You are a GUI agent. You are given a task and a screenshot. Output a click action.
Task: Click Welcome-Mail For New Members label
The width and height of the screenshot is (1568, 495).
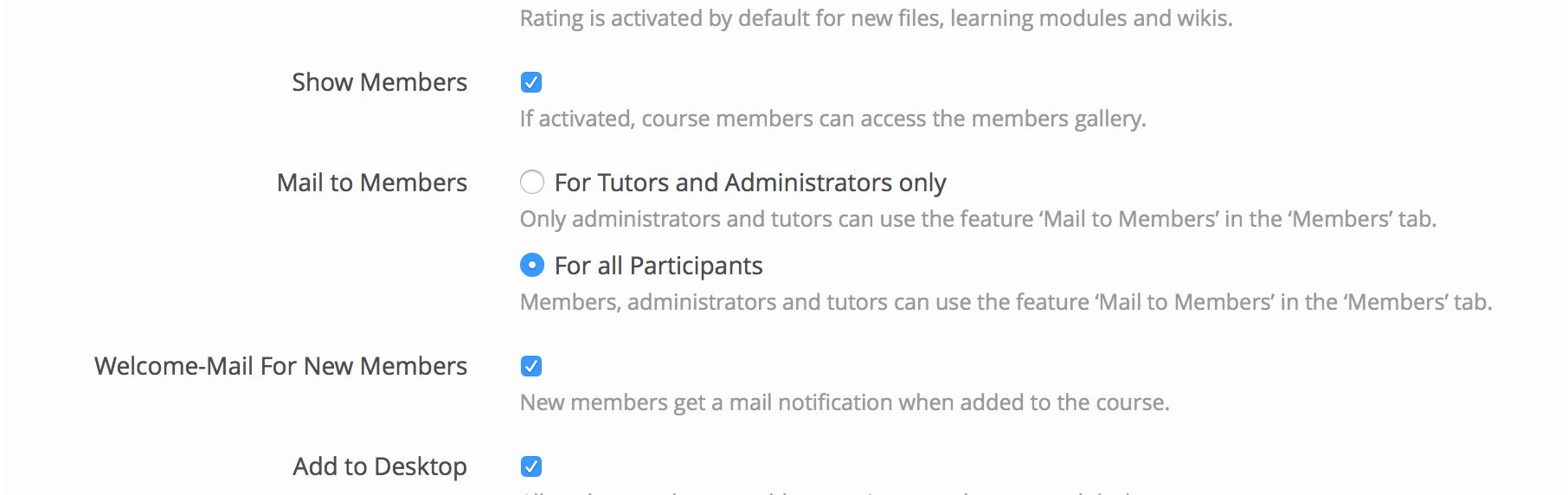point(280,366)
